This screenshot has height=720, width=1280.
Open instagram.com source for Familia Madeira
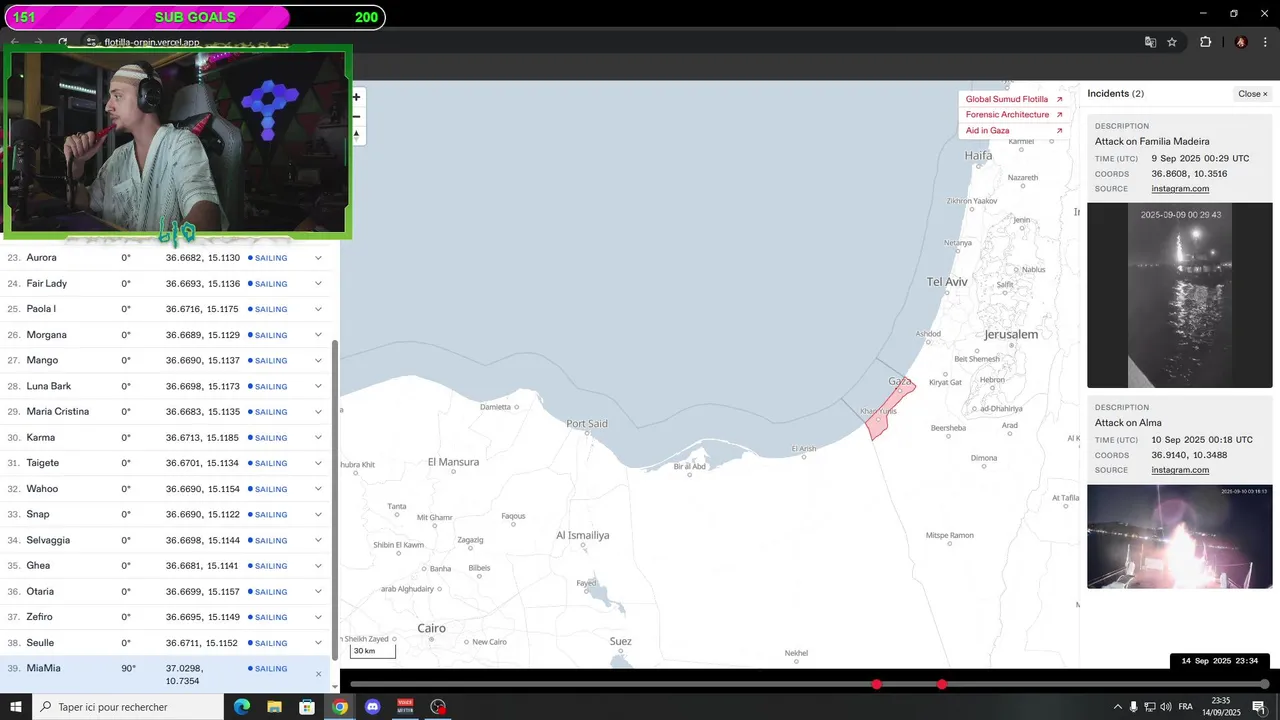point(1180,189)
